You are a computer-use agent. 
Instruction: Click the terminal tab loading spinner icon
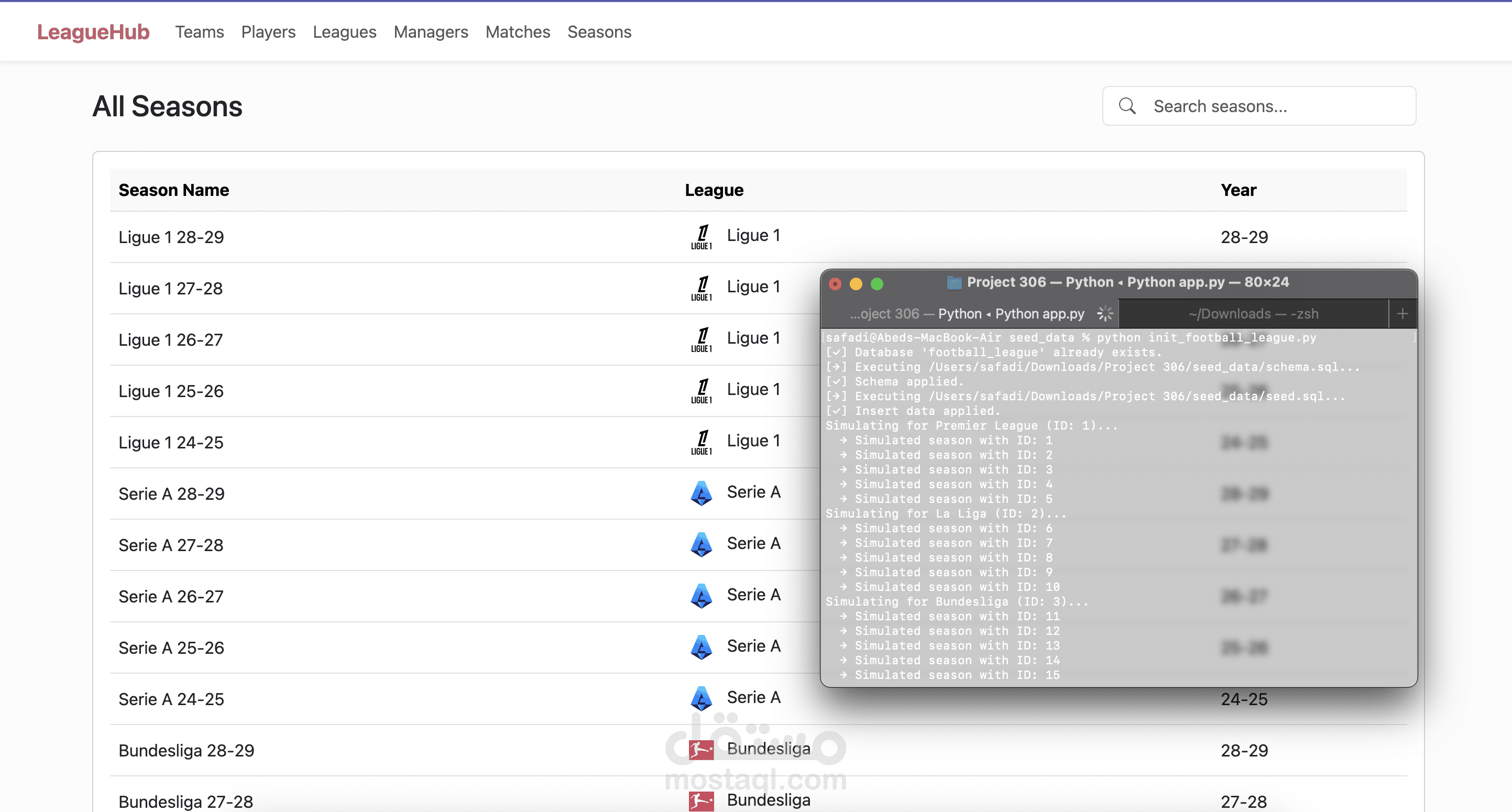coord(1104,314)
